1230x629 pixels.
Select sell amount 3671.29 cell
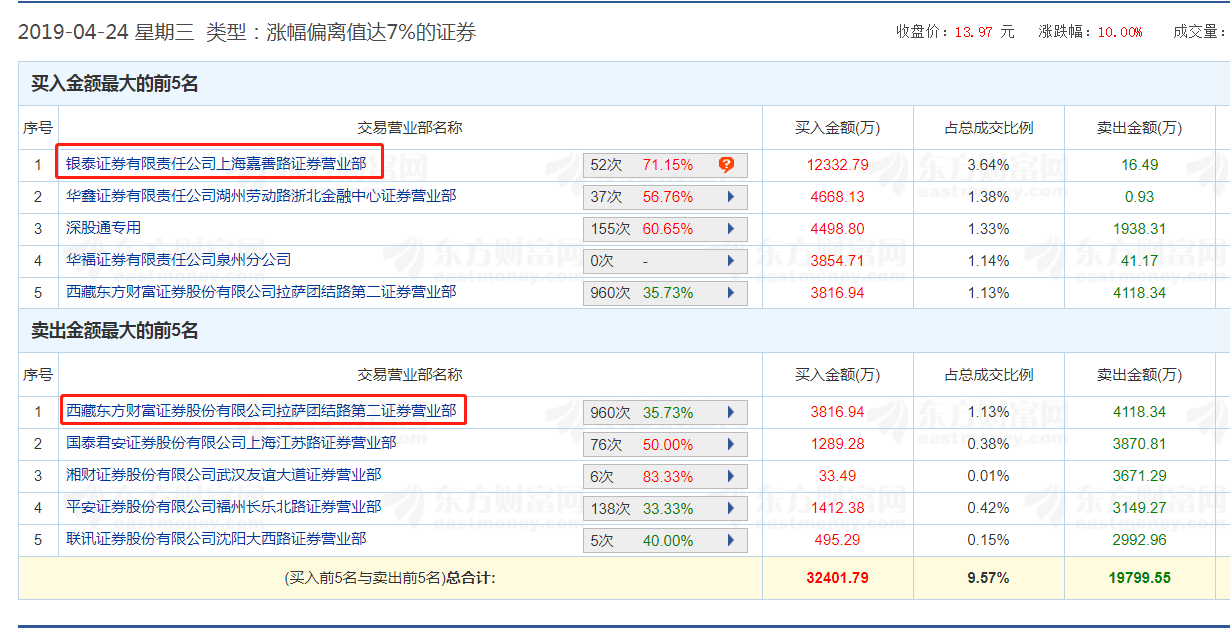coord(1139,476)
